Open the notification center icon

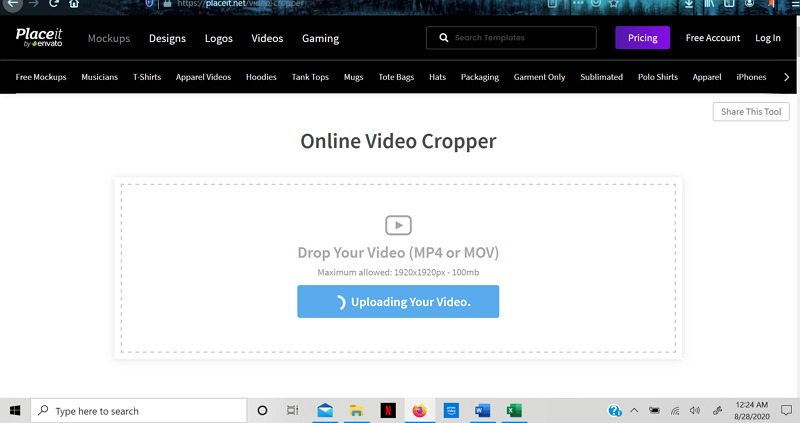786,411
